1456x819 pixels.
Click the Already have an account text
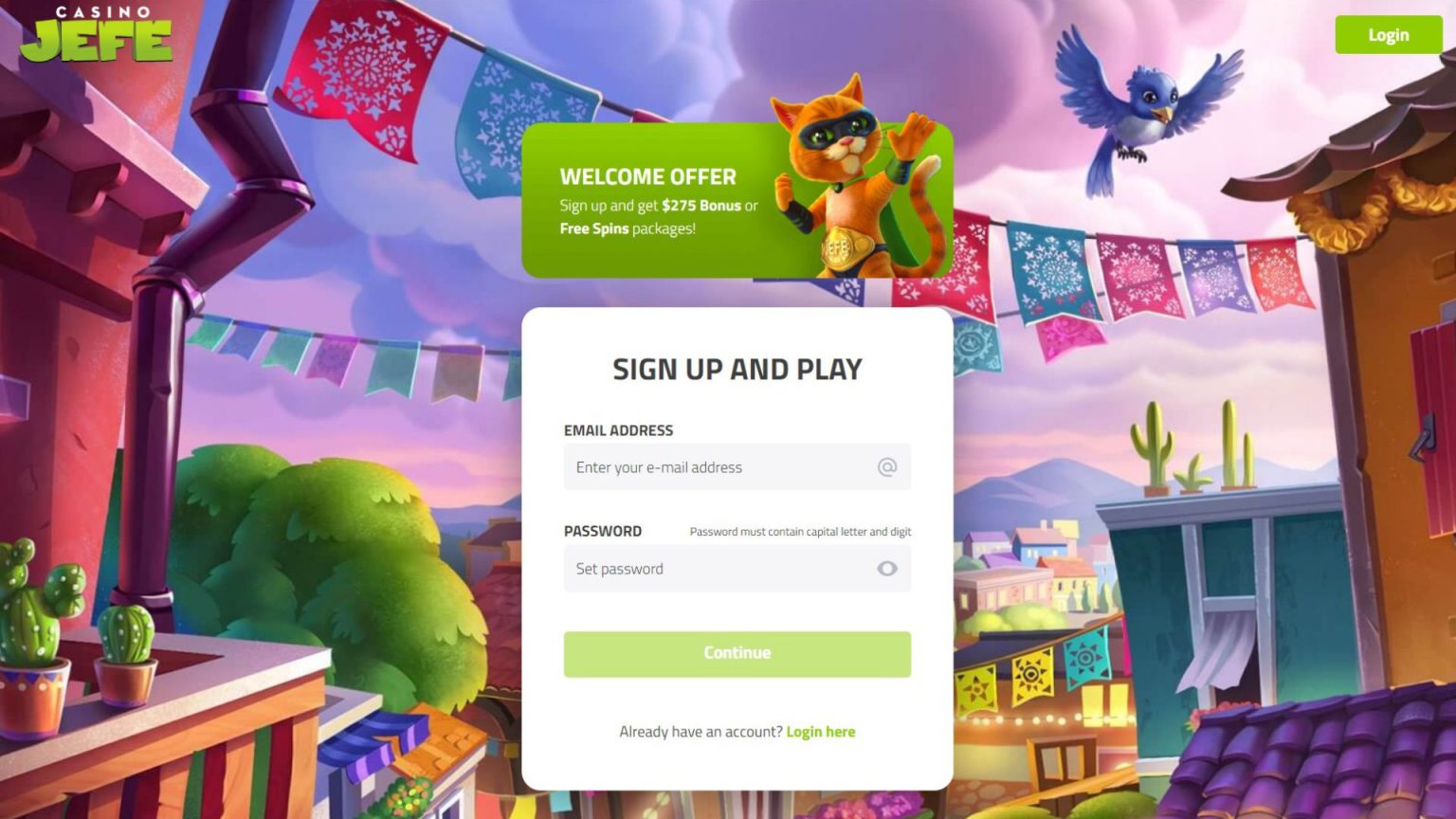[701, 732]
